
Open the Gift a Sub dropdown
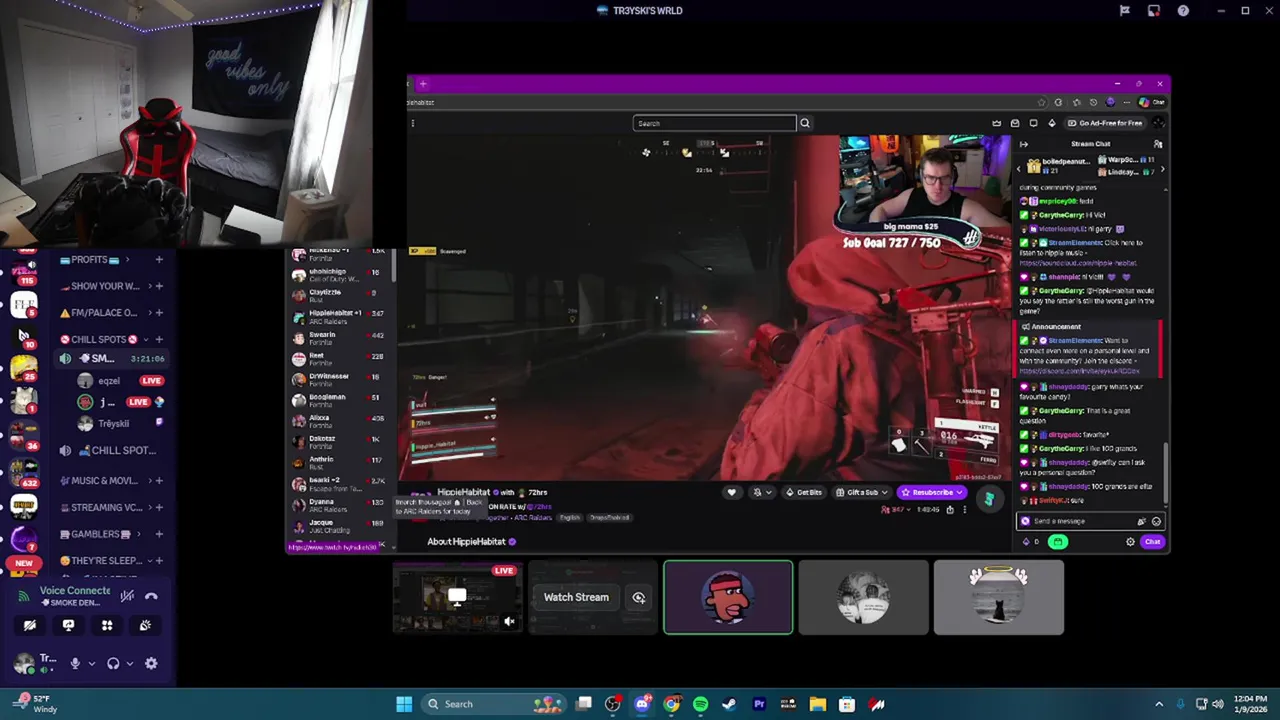point(863,492)
